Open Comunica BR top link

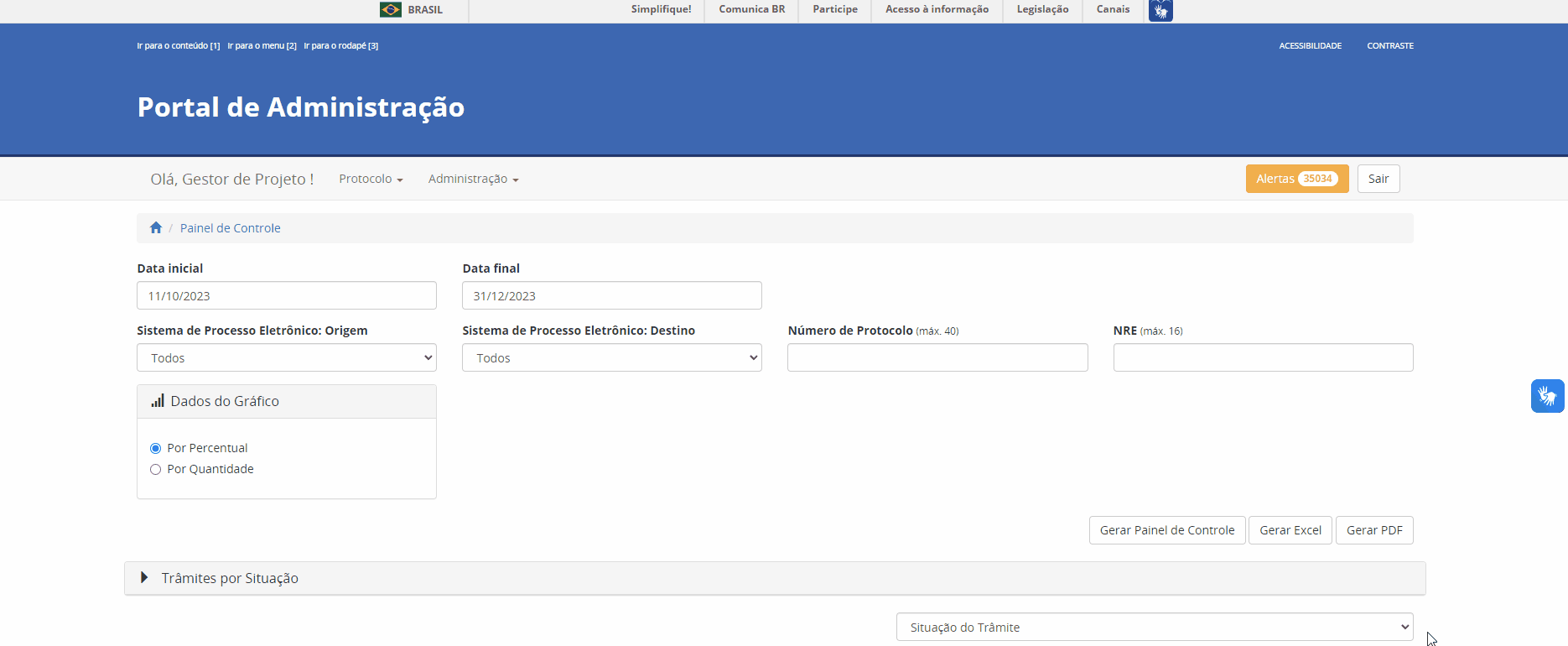[752, 9]
